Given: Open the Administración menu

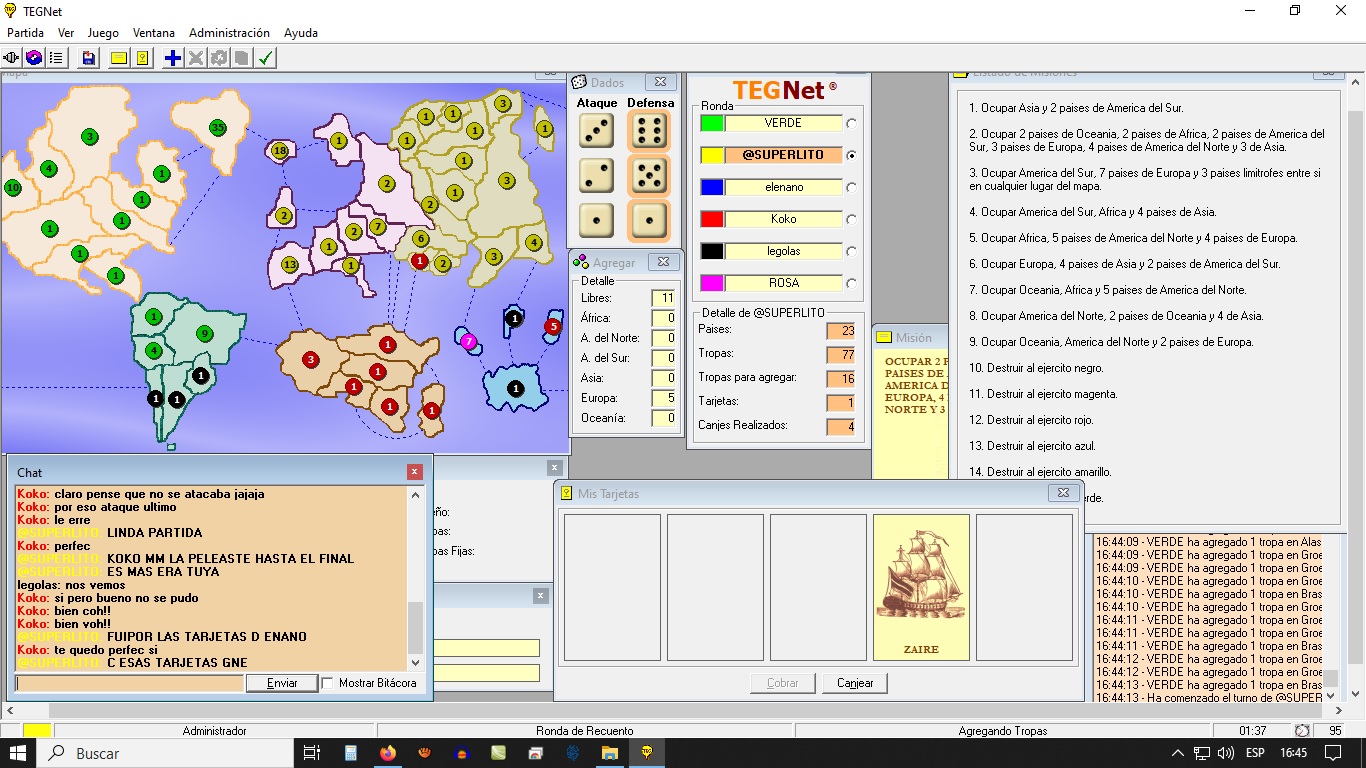Looking at the screenshot, I should point(229,33).
